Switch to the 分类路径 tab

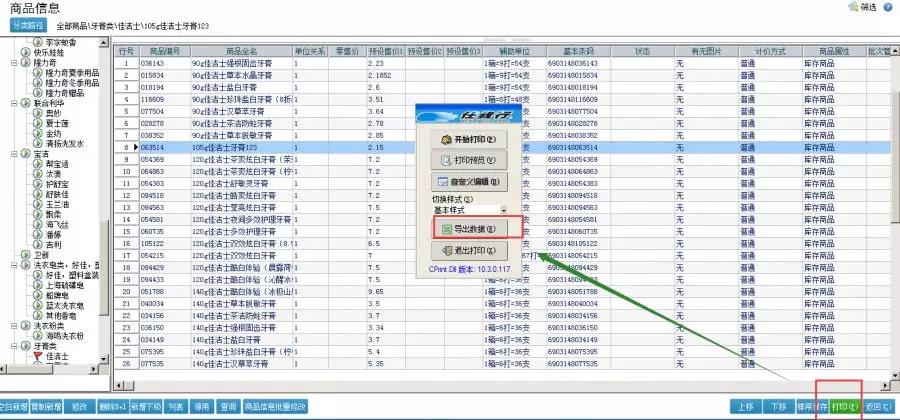[x=28, y=23]
